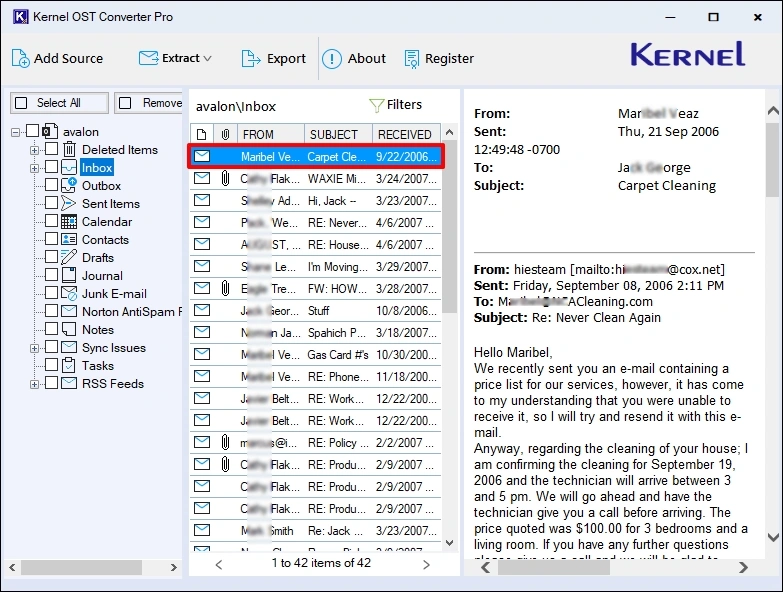
Task: Click the Add Source toolbar icon
Action: pyautogui.click(x=21, y=58)
